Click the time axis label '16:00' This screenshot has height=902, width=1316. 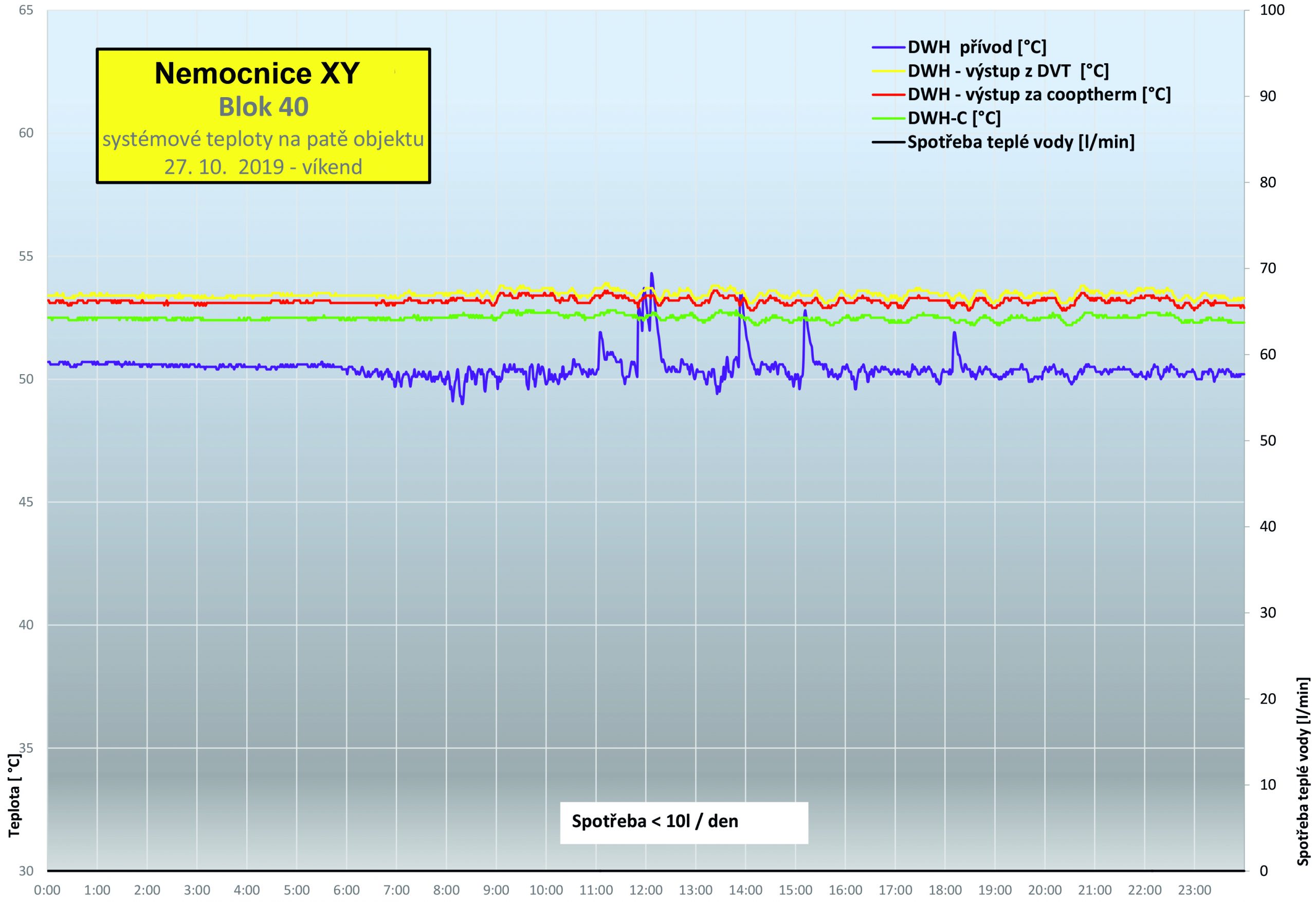[x=846, y=891]
